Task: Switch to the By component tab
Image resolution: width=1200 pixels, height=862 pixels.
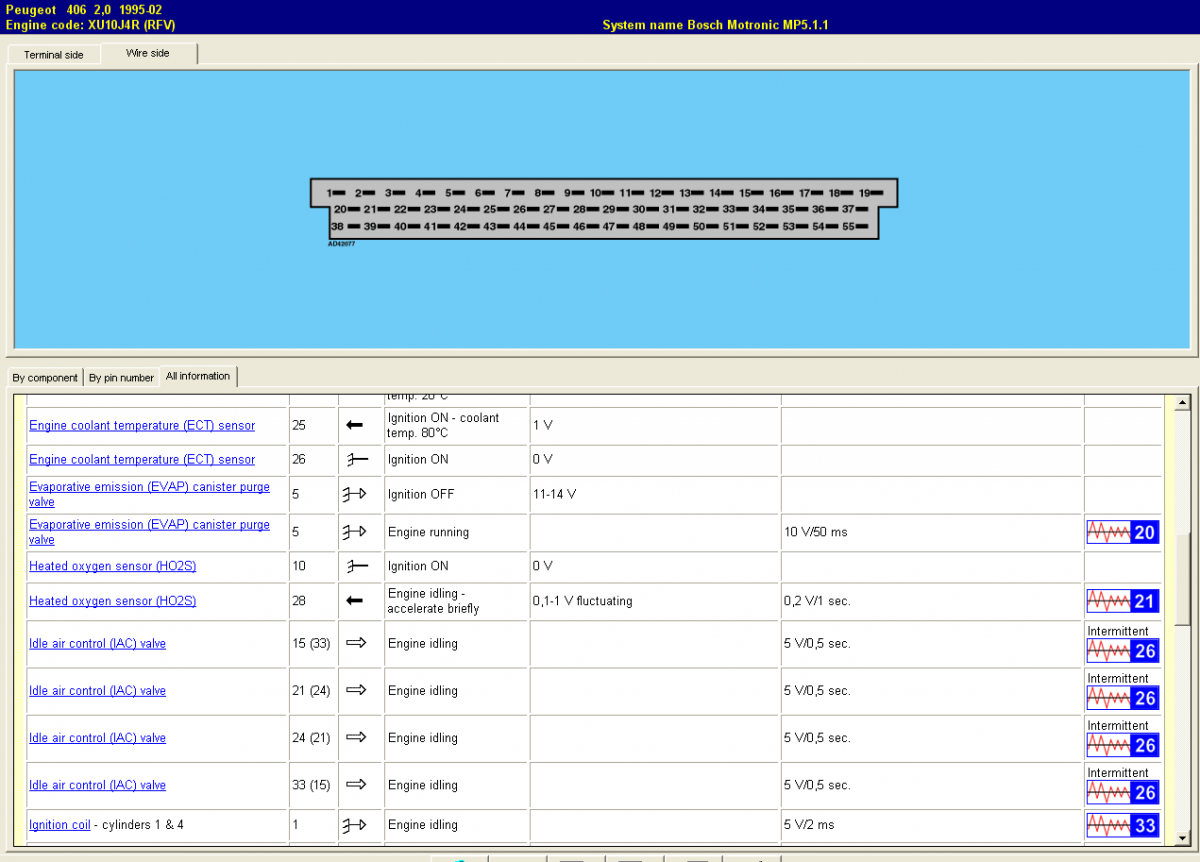Action: 45,378
